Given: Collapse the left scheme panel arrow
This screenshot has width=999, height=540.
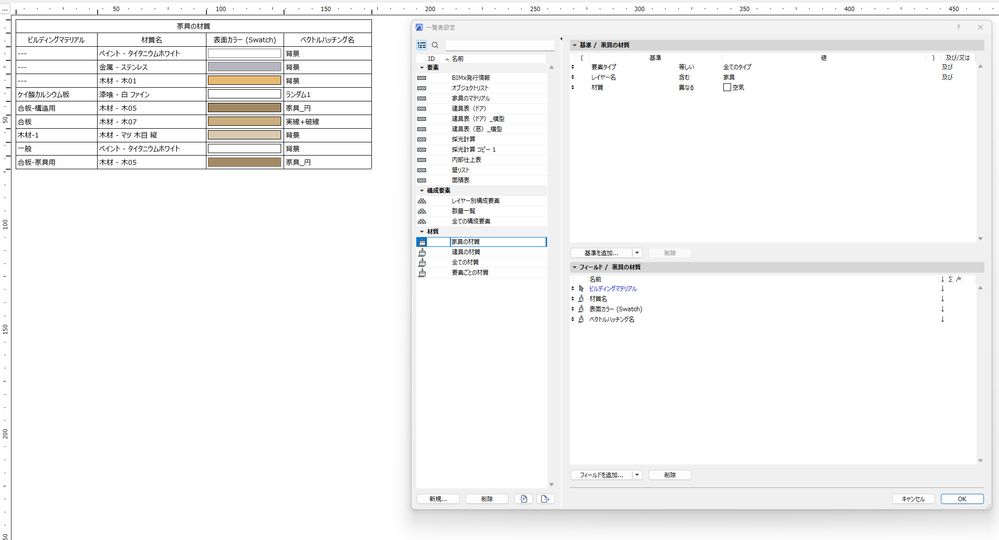Looking at the screenshot, I should [x=561, y=39].
